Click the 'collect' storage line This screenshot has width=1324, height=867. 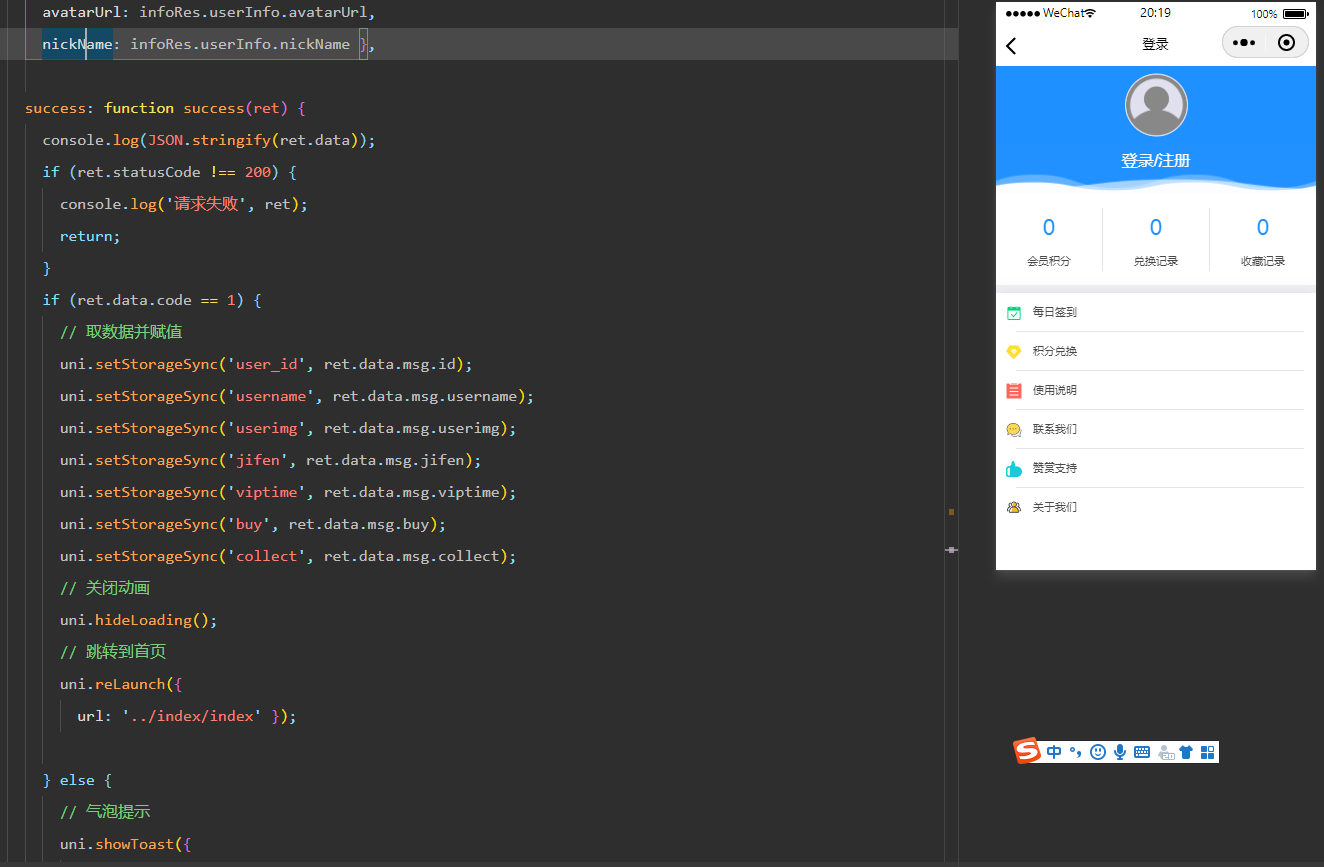pyautogui.click(x=288, y=556)
